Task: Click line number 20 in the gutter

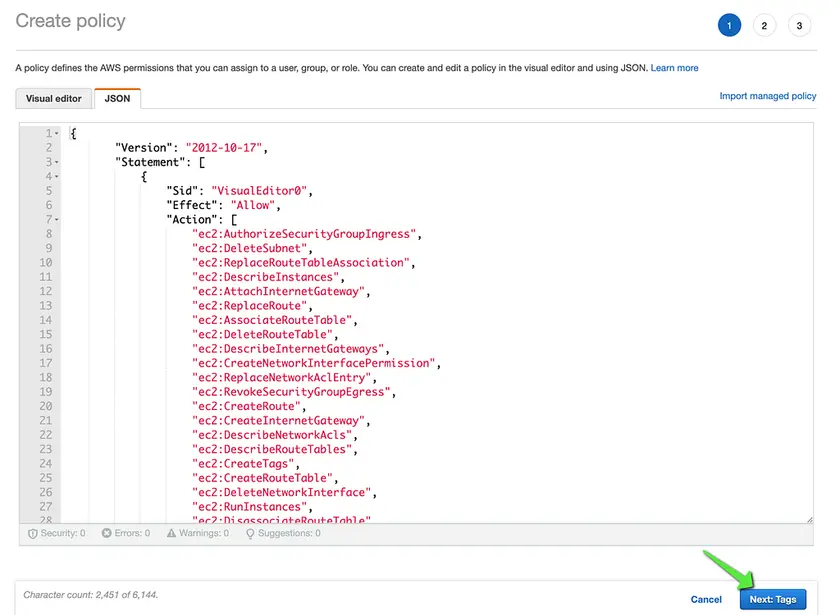Action: click(x=46, y=407)
